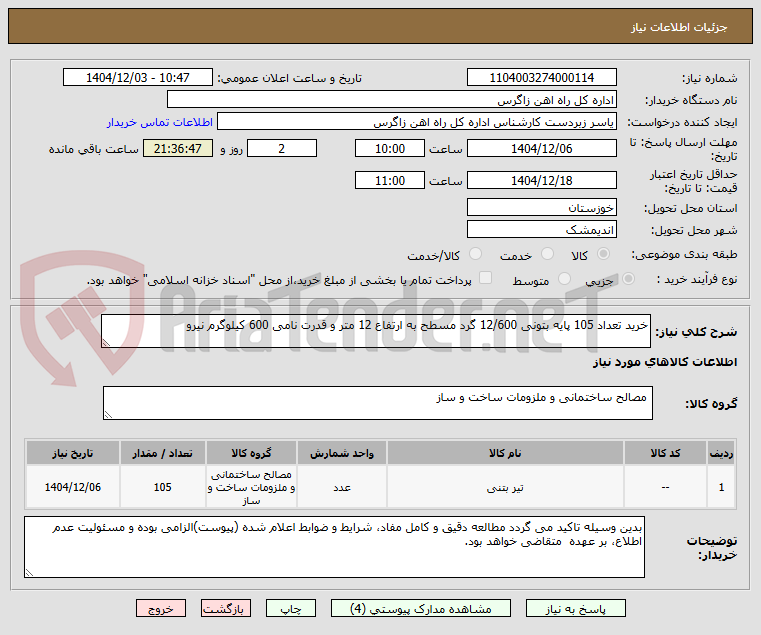This screenshot has width=761, height=635.
Task: Click the چاپ print button
Action: [x=291, y=608]
